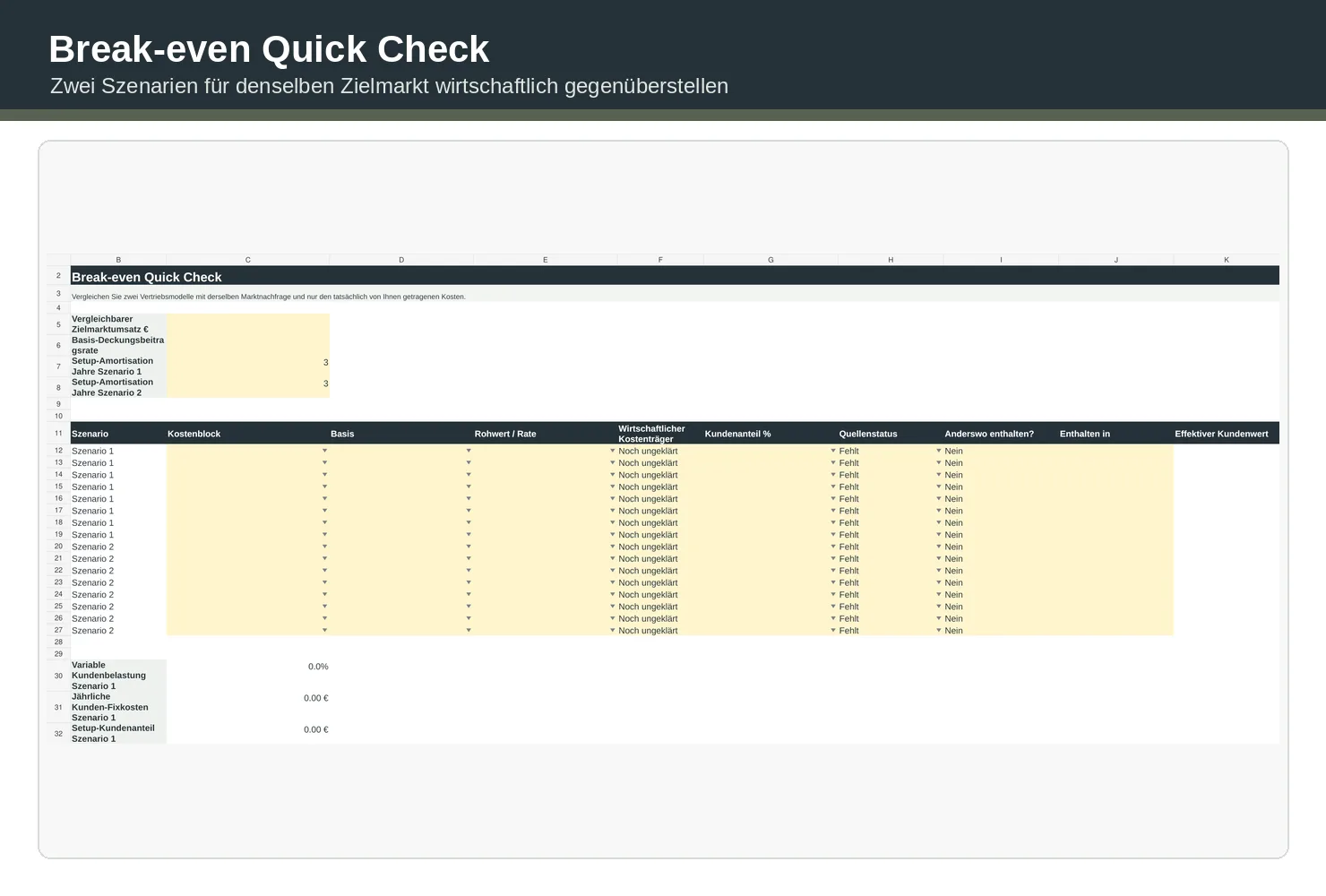Select row number 11 header
1326x896 pixels.
58,434
